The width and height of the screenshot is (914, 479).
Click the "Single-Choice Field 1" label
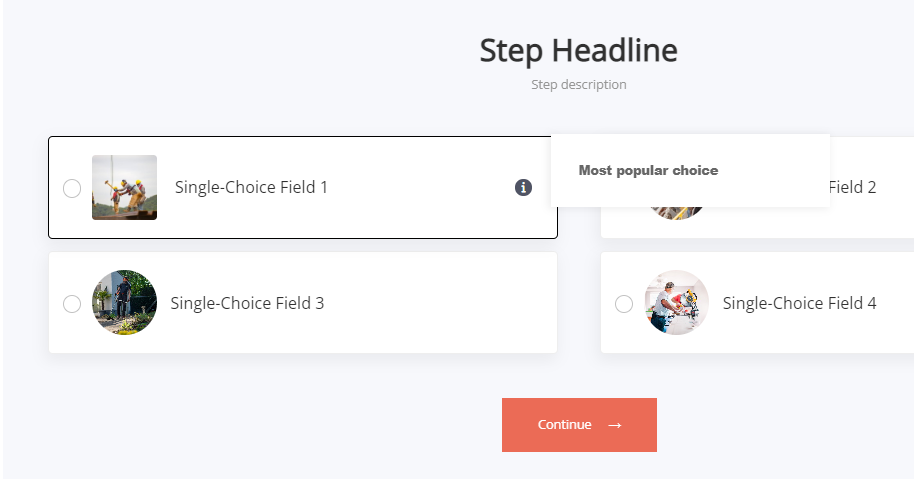pos(251,187)
